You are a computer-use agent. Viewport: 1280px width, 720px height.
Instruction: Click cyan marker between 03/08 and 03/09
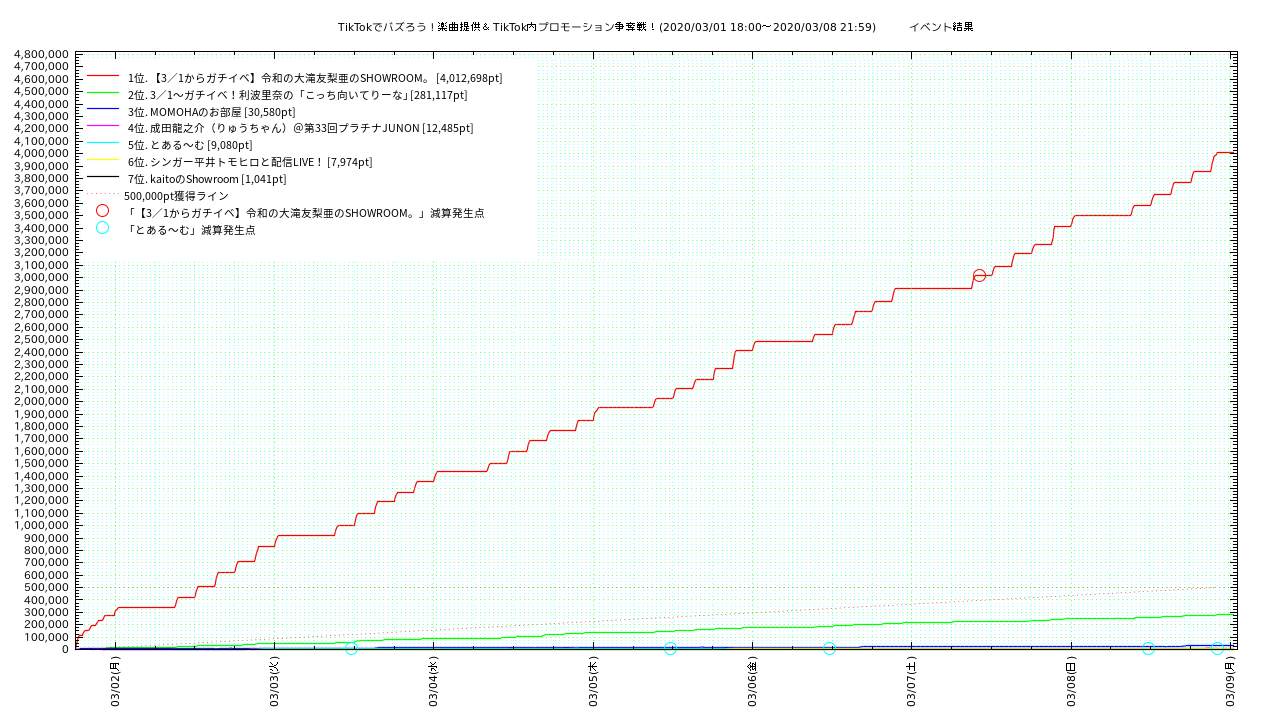point(1148,649)
